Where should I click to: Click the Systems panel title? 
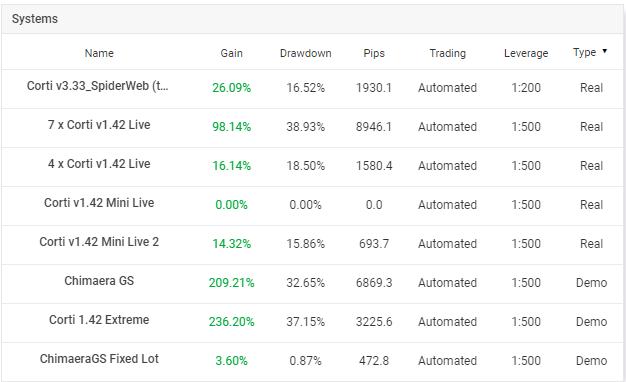(x=35, y=19)
